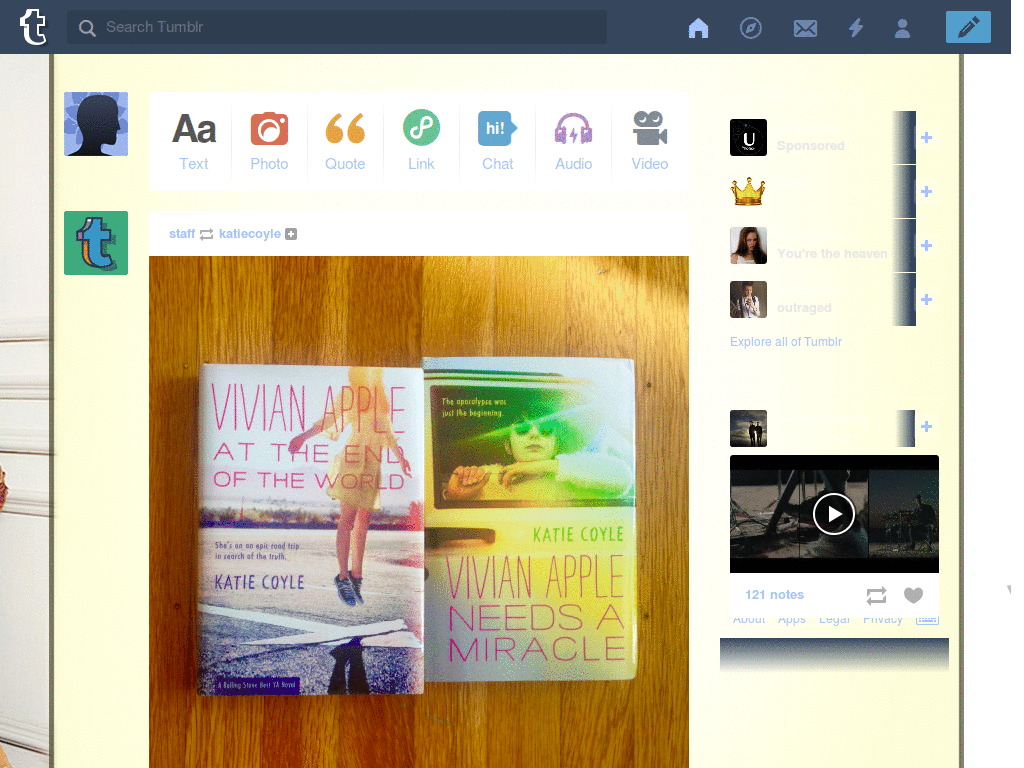Click Explore all of Tumblr link
This screenshot has height=768, width=1024.
(786, 342)
